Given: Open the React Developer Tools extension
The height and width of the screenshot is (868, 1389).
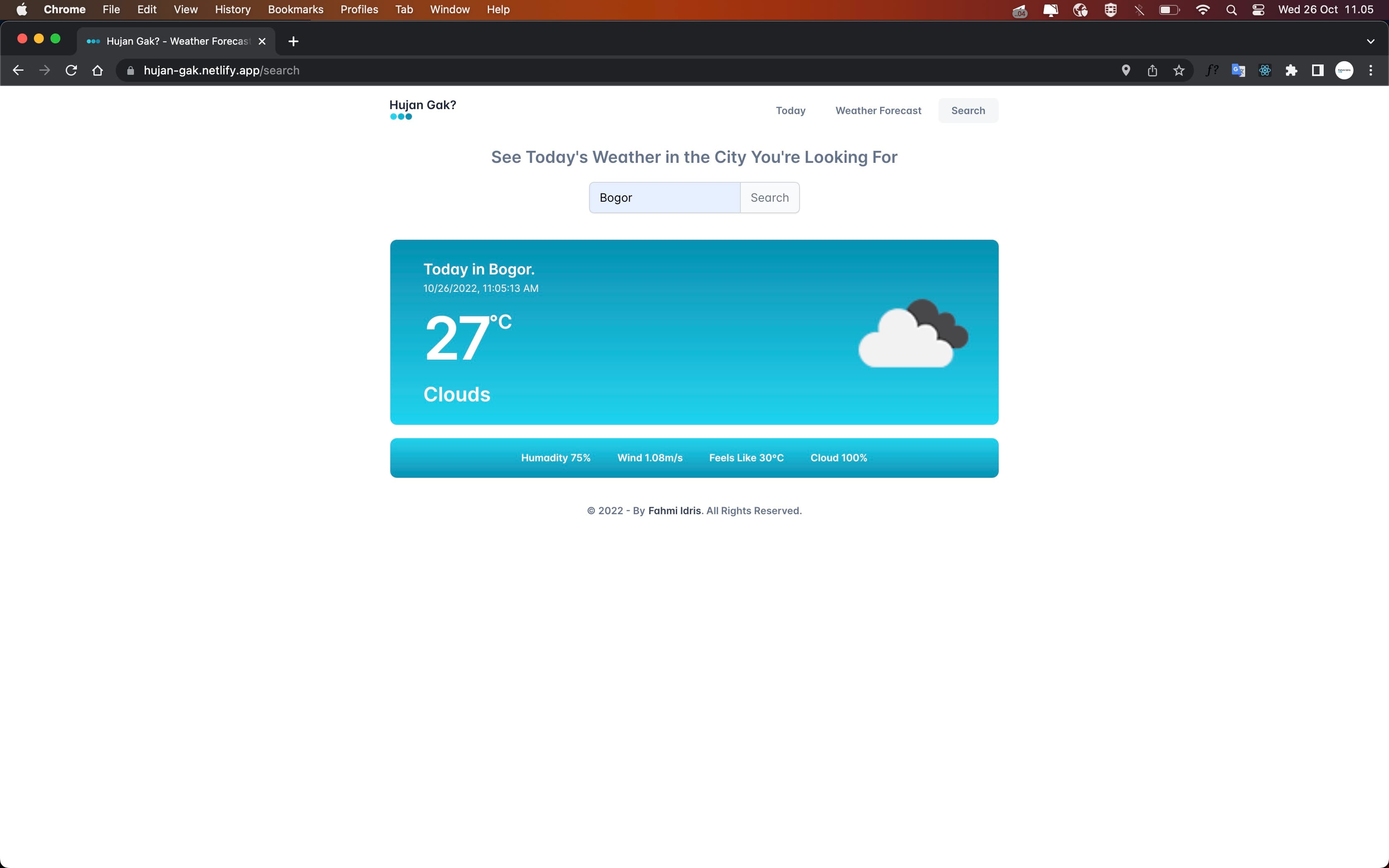Looking at the screenshot, I should tap(1265, 71).
